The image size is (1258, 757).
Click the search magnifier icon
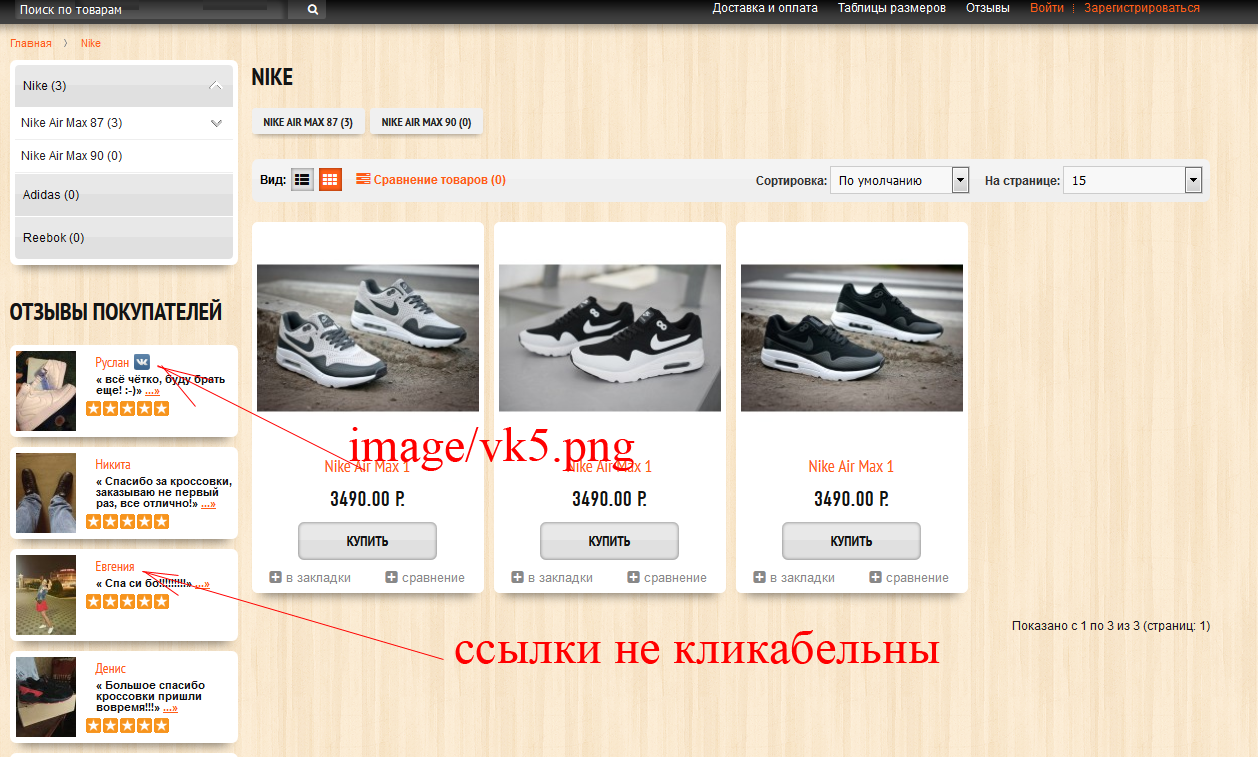click(x=312, y=9)
